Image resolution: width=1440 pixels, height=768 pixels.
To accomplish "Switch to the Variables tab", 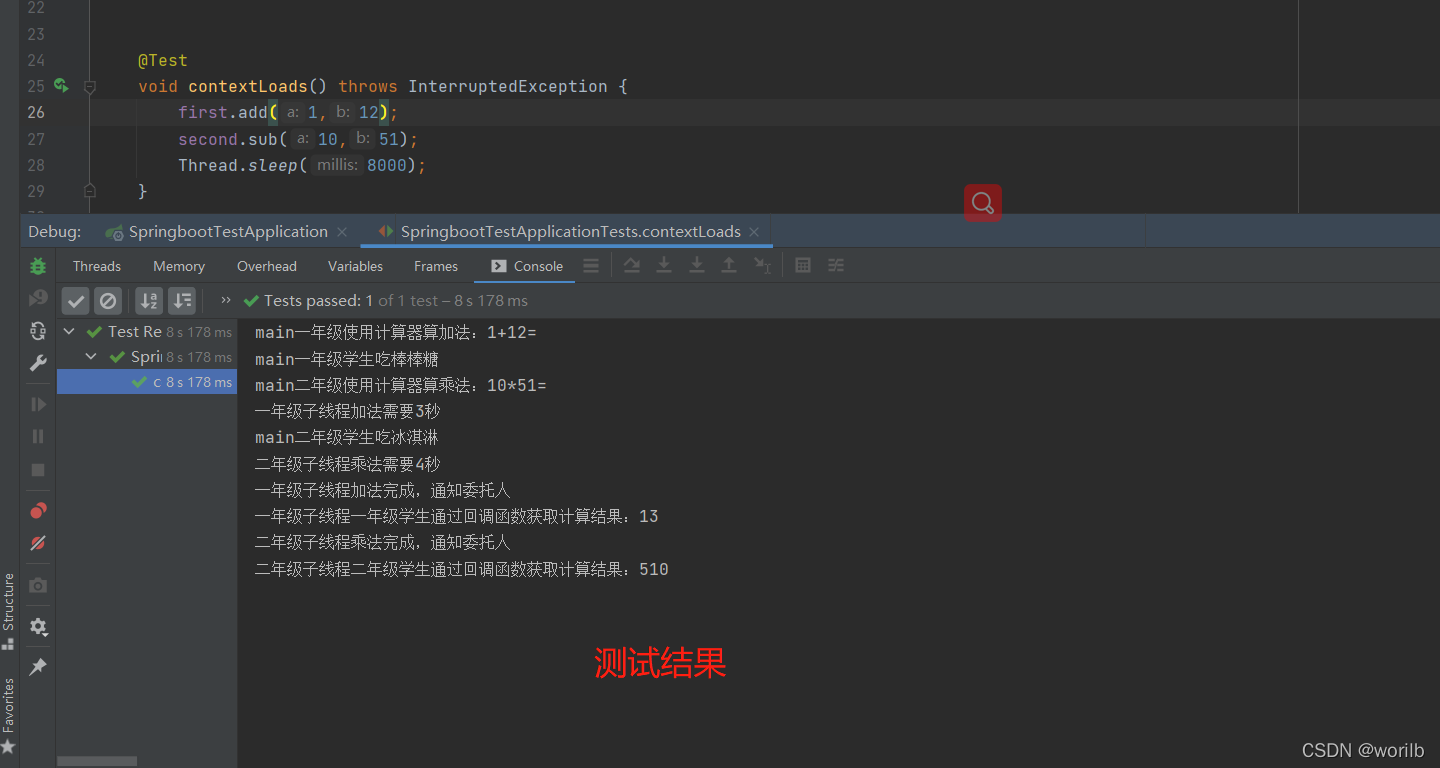I will 355,266.
